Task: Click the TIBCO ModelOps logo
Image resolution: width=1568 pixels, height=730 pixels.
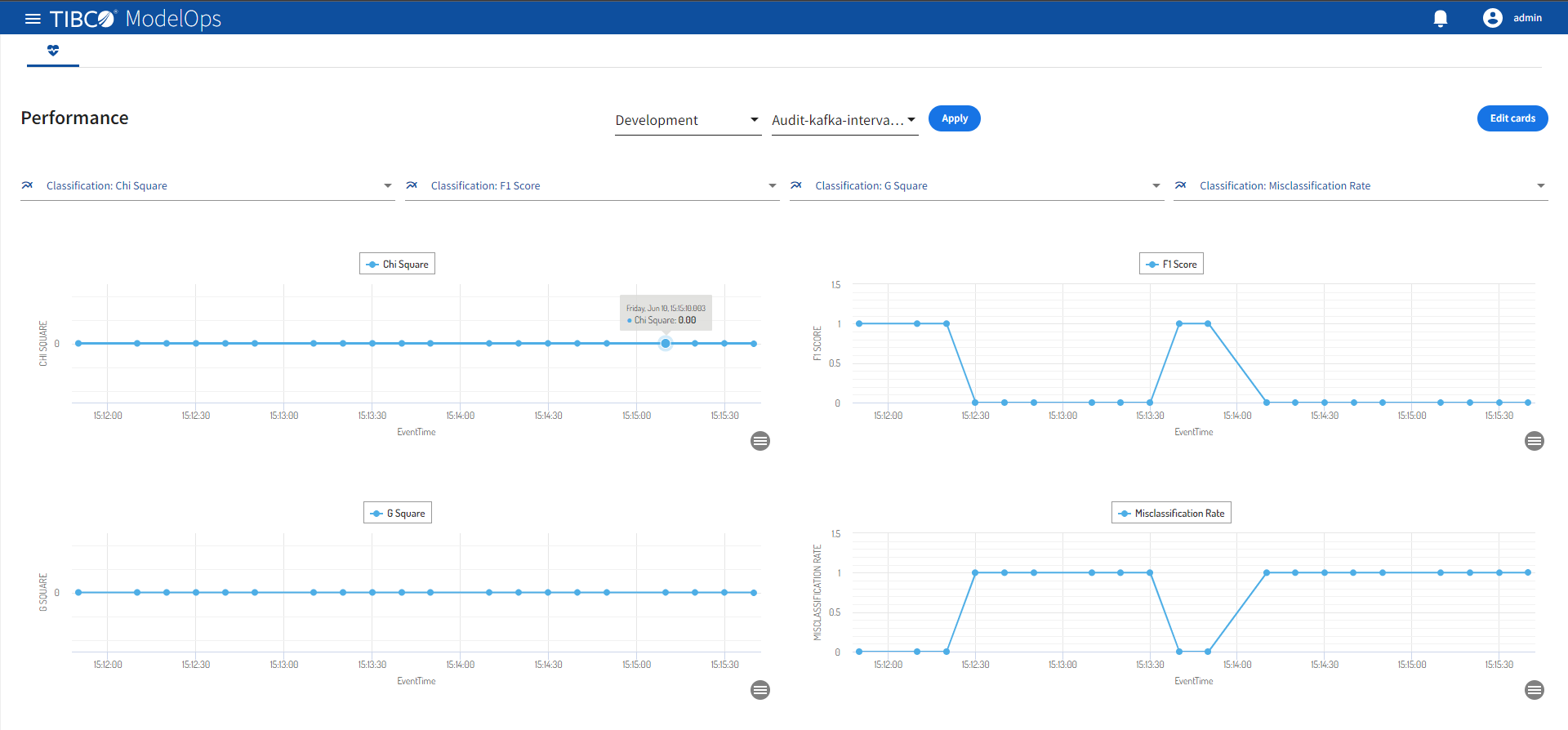Action: 136,19
